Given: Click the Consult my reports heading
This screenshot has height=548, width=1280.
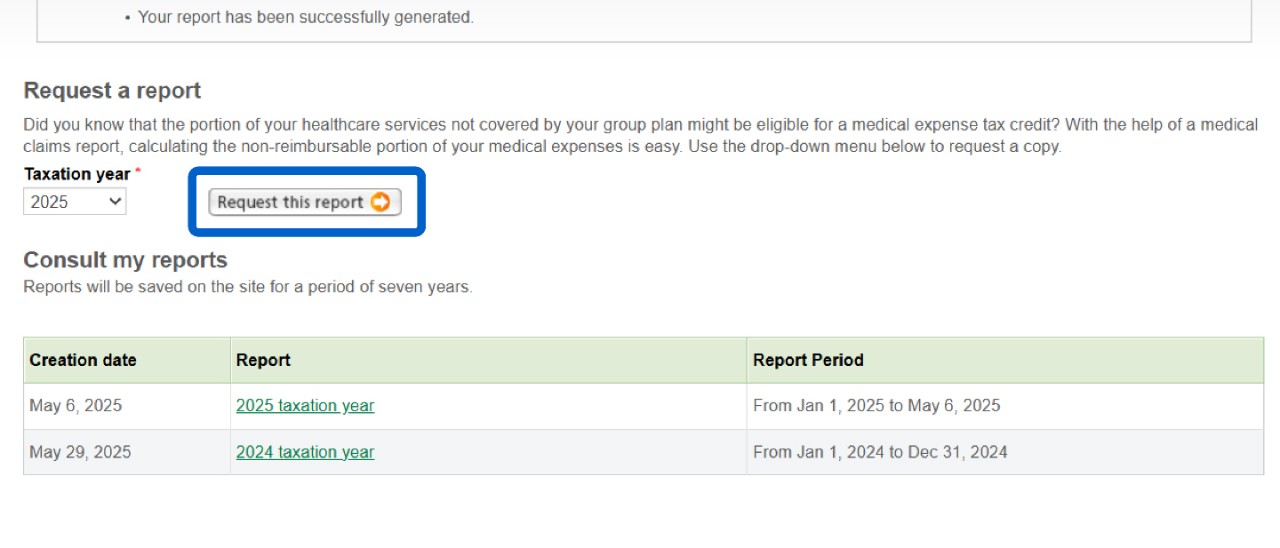Looking at the screenshot, I should coord(125,260).
